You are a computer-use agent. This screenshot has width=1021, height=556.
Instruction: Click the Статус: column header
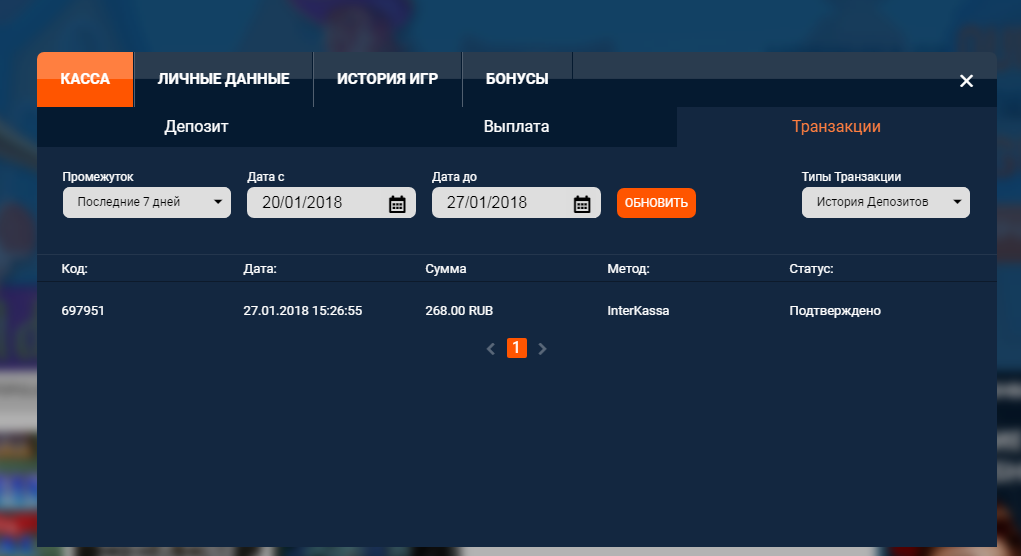[x=811, y=269]
